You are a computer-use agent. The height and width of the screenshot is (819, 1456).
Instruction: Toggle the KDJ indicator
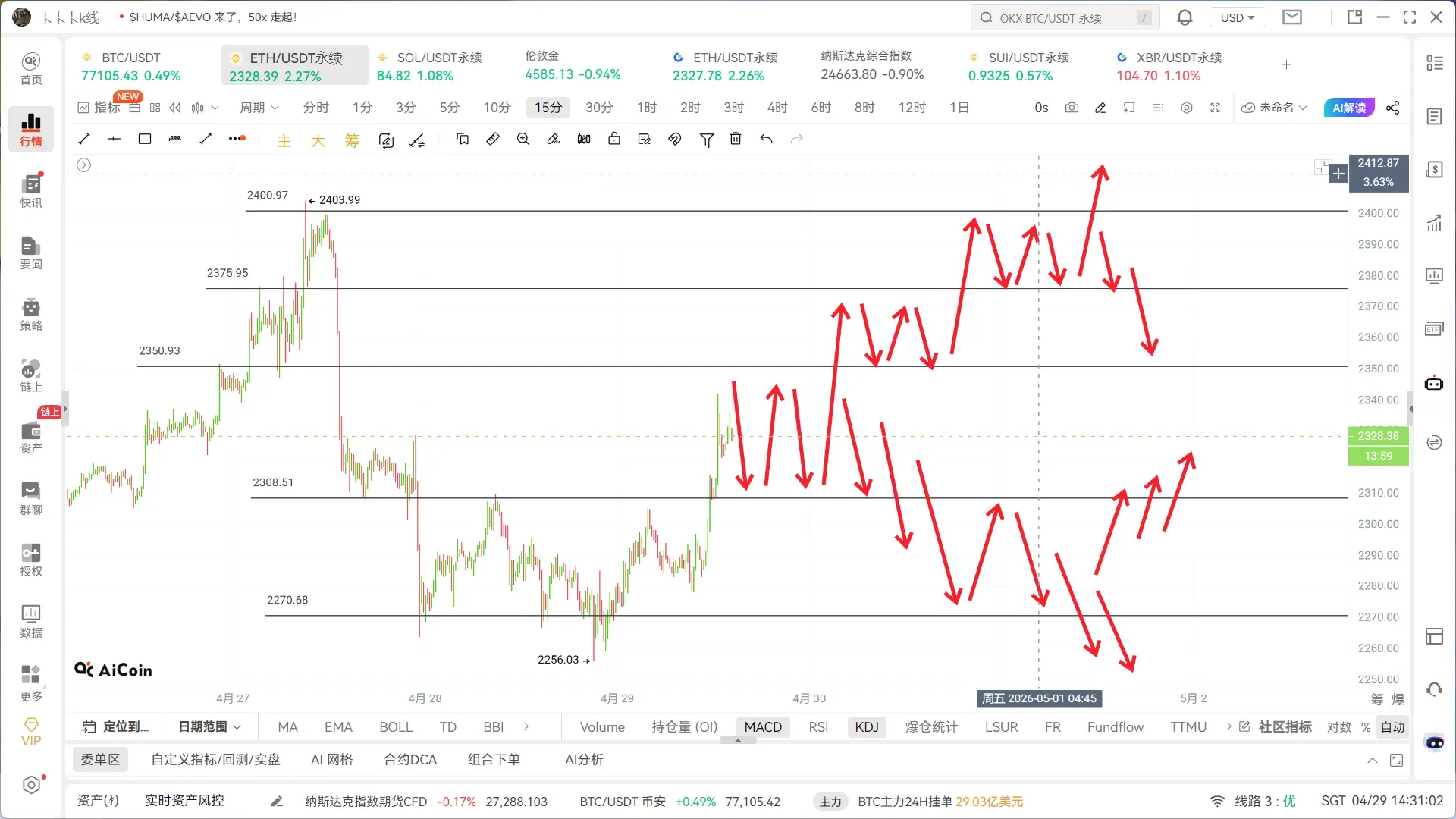click(x=866, y=726)
